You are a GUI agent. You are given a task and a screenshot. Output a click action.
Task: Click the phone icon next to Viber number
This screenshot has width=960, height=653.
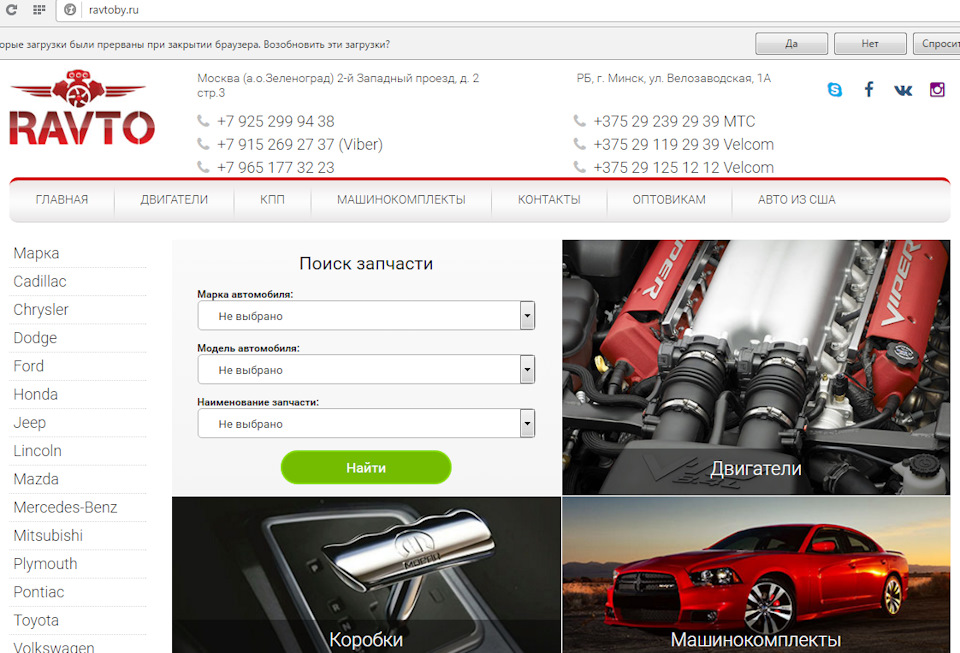[x=203, y=144]
